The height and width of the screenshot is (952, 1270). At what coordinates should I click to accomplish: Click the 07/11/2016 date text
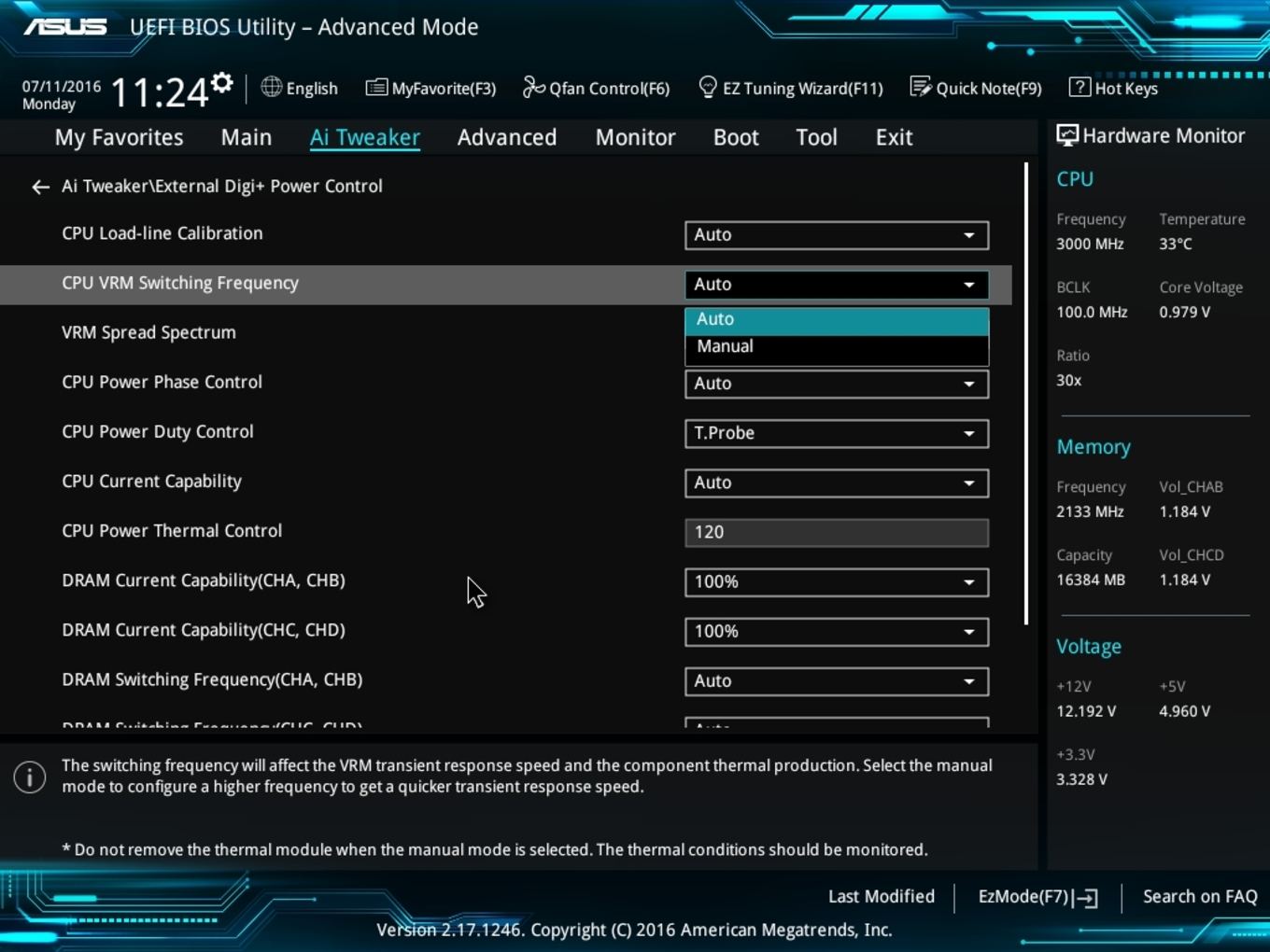[62, 86]
